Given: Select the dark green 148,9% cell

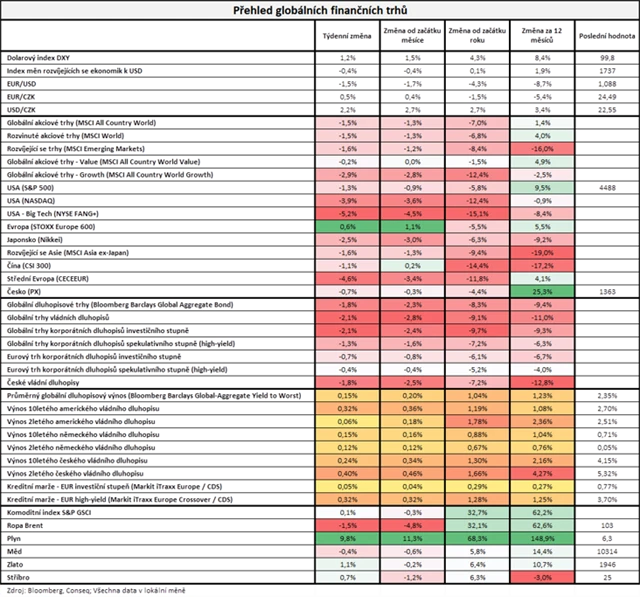Looking at the screenshot, I should click(541, 537).
